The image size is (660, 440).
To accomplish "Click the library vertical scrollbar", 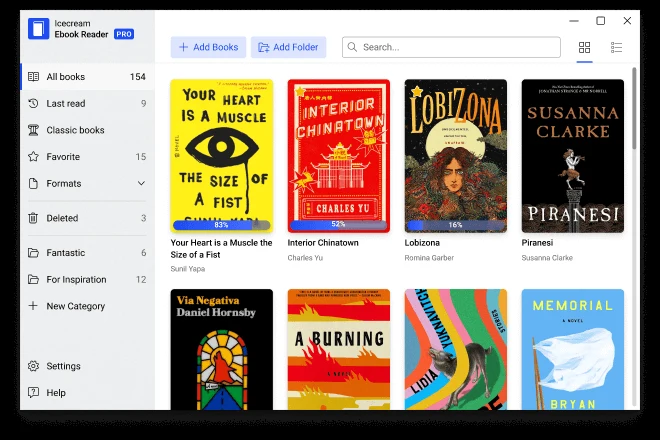I will pos(634,108).
